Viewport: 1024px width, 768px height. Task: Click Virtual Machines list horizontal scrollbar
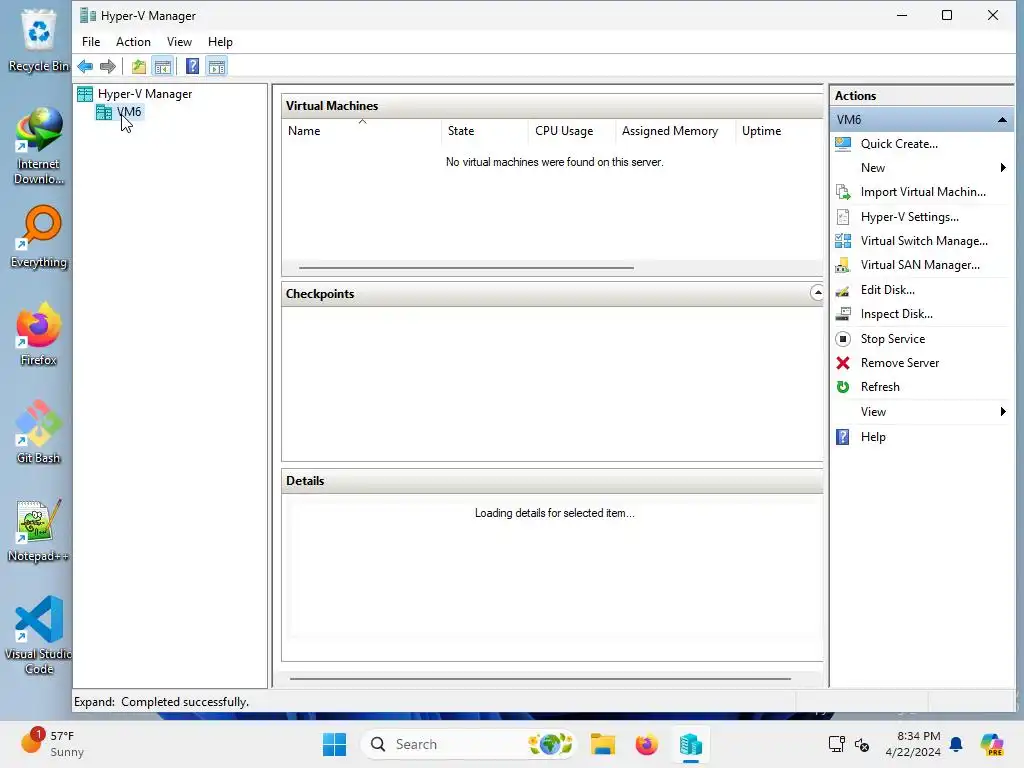(466, 268)
